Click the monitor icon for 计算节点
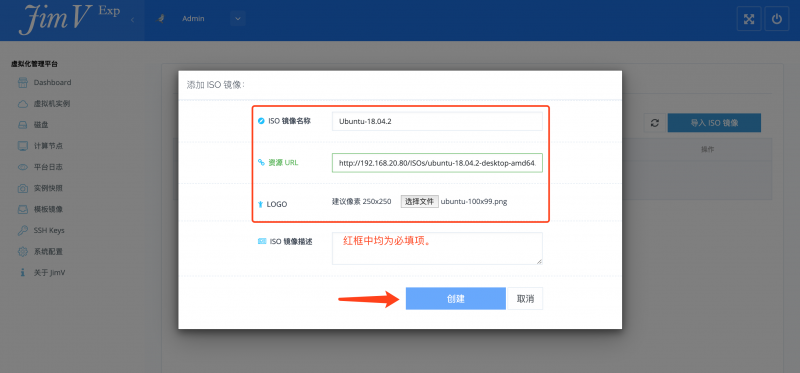 point(22,146)
